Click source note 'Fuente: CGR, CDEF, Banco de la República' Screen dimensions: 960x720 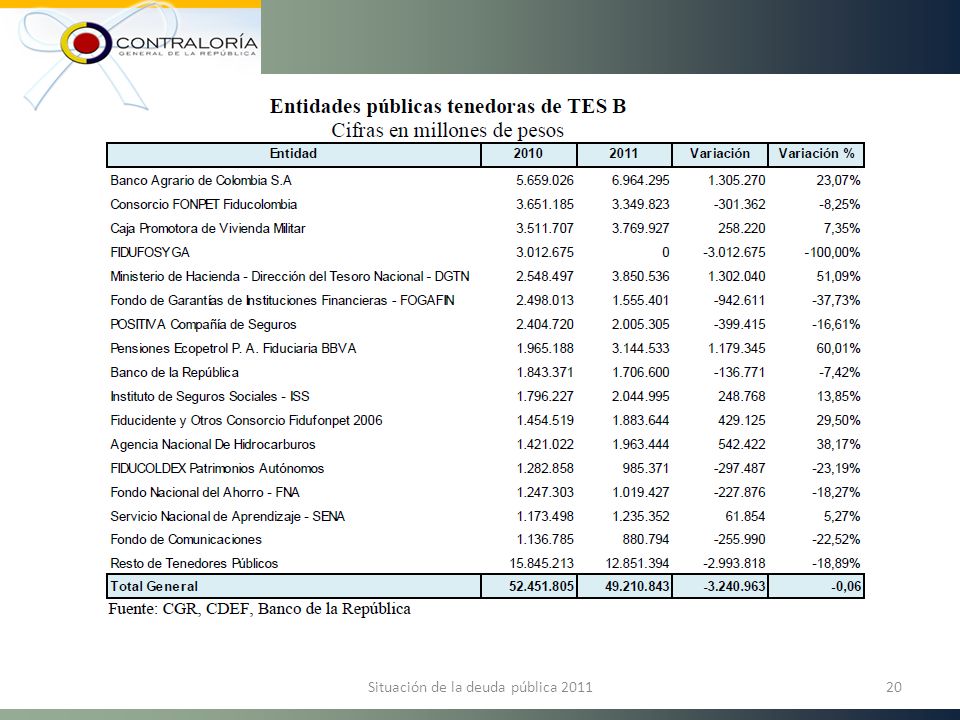coord(260,609)
